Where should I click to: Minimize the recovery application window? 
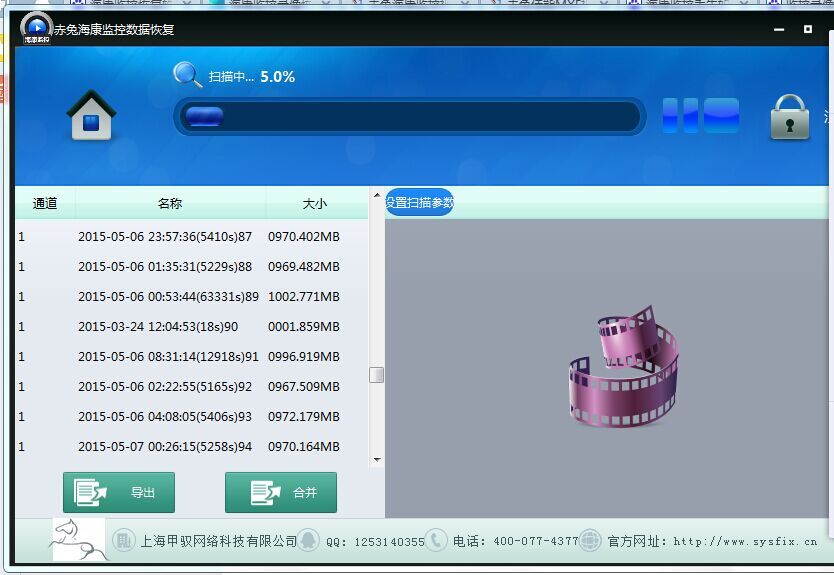[x=779, y=29]
